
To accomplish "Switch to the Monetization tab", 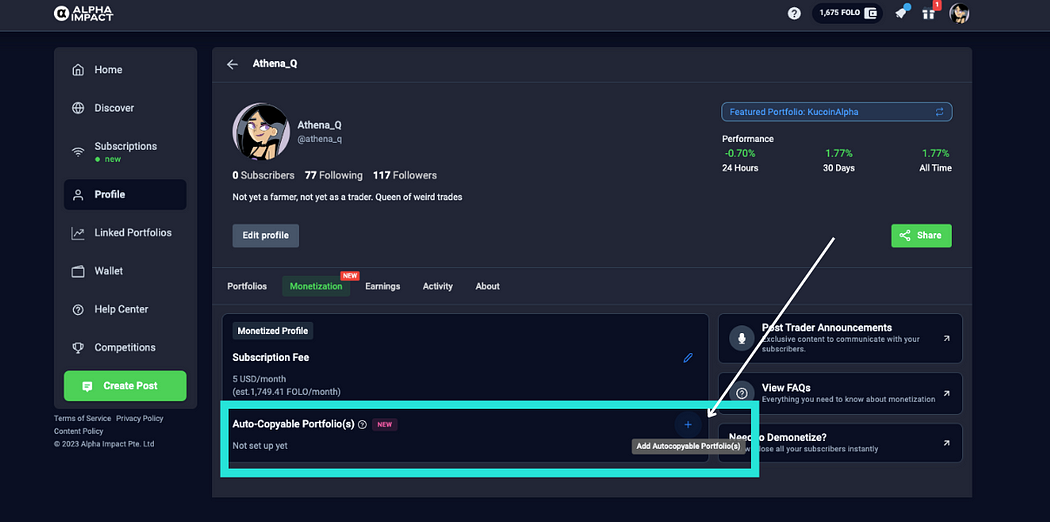I will [x=316, y=286].
